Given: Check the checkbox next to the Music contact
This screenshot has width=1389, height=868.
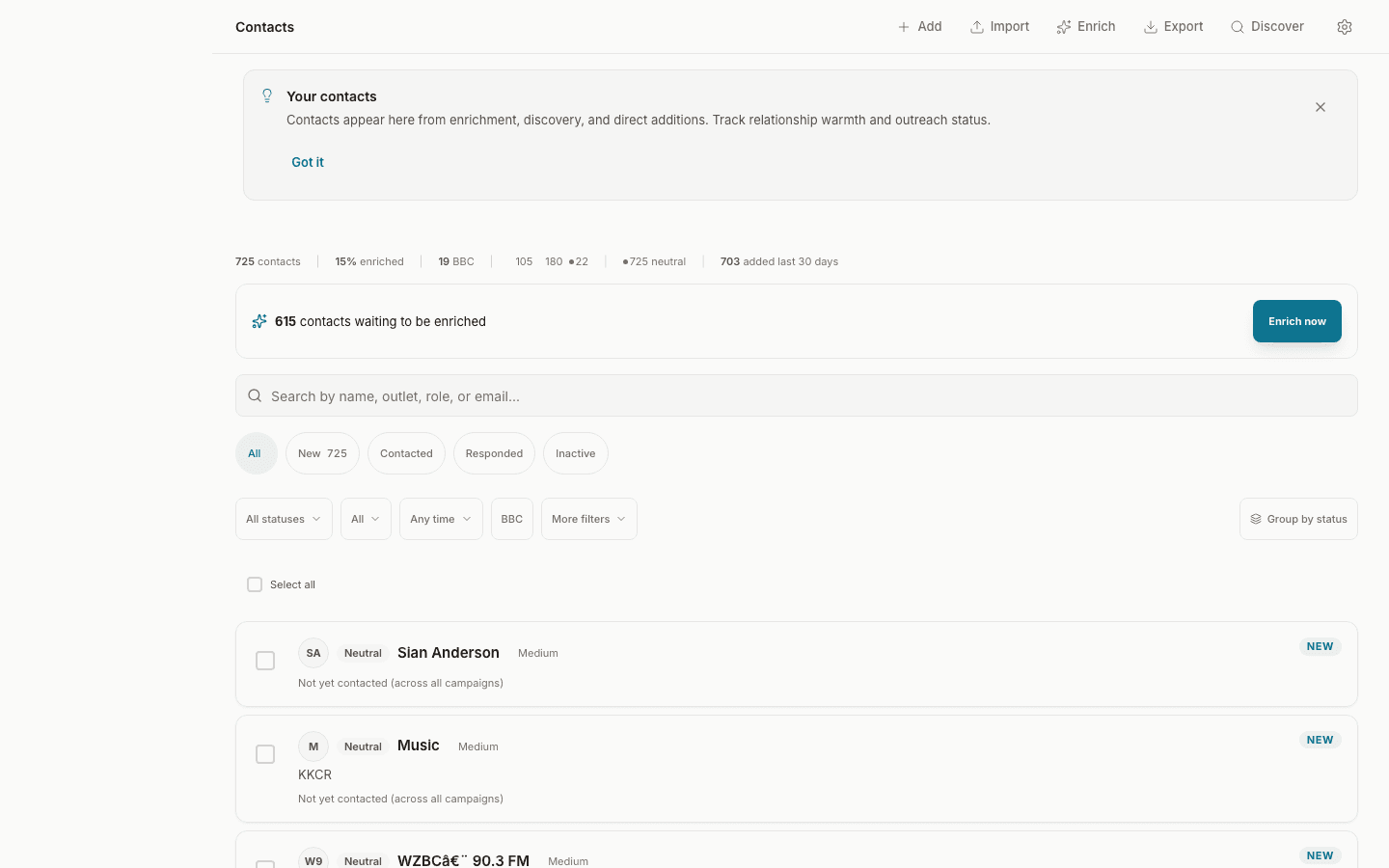Looking at the screenshot, I should tap(265, 753).
